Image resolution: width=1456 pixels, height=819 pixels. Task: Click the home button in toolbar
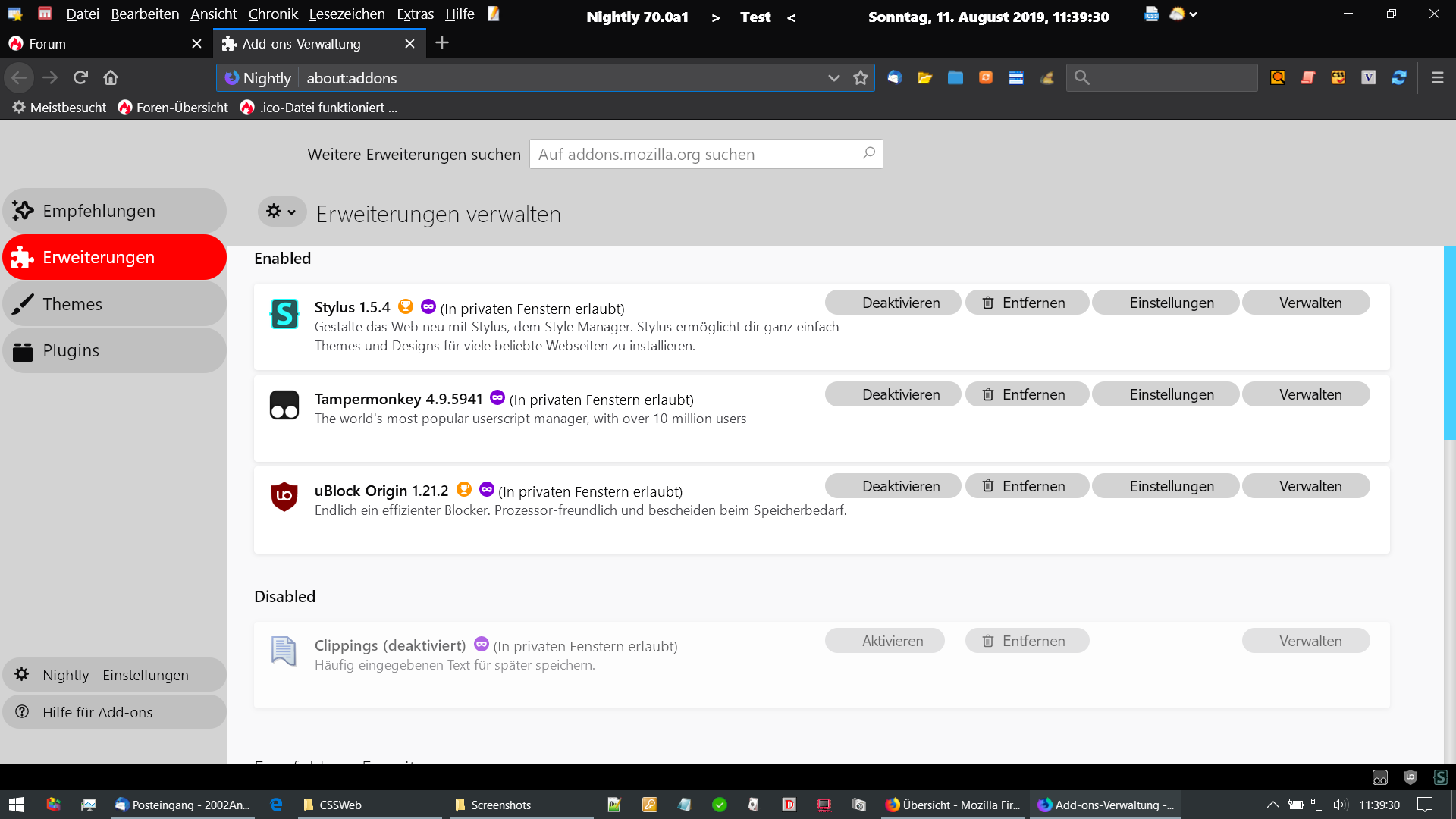(x=111, y=77)
